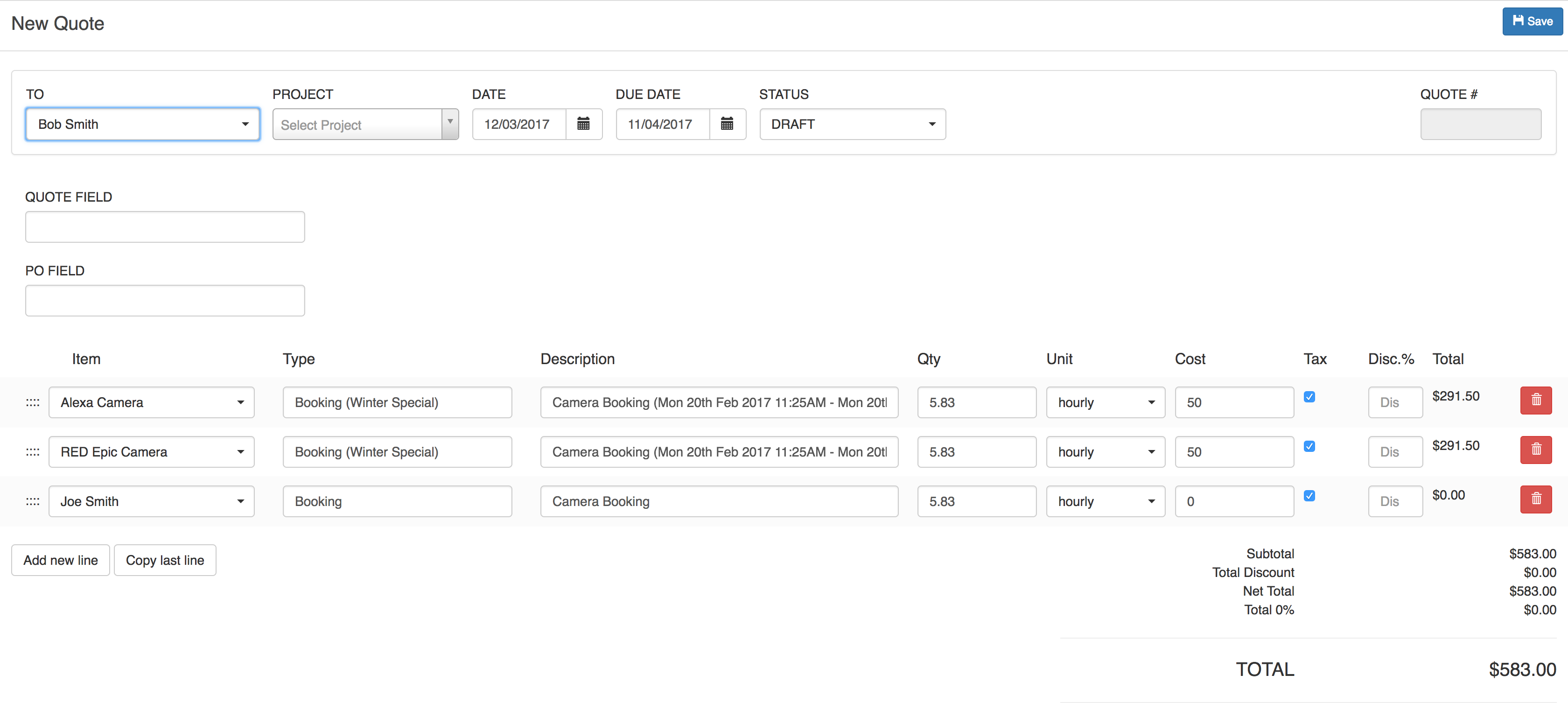Set discount percent for Alexa Camera row
Image resolution: width=1568 pixels, height=703 pixels.
(1395, 402)
